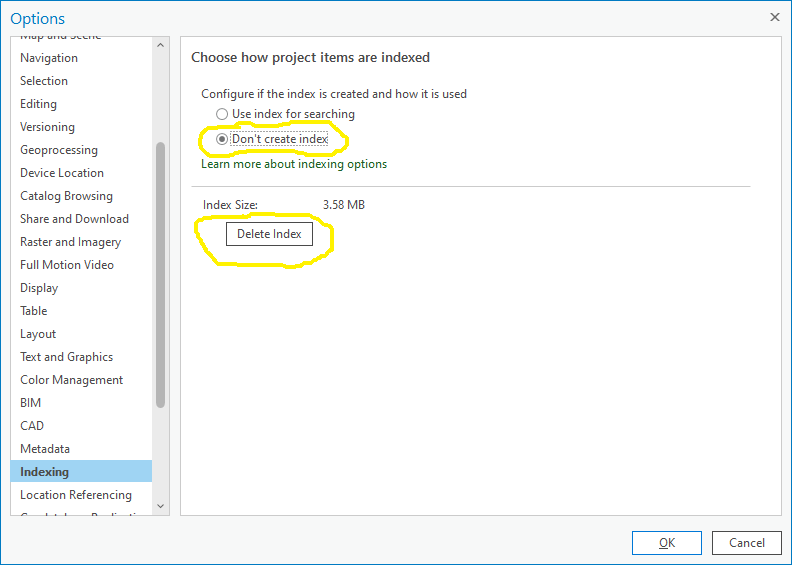The width and height of the screenshot is (794, 566).
Task: Select 'Don't create index' radio option
Action: (222, 139)
